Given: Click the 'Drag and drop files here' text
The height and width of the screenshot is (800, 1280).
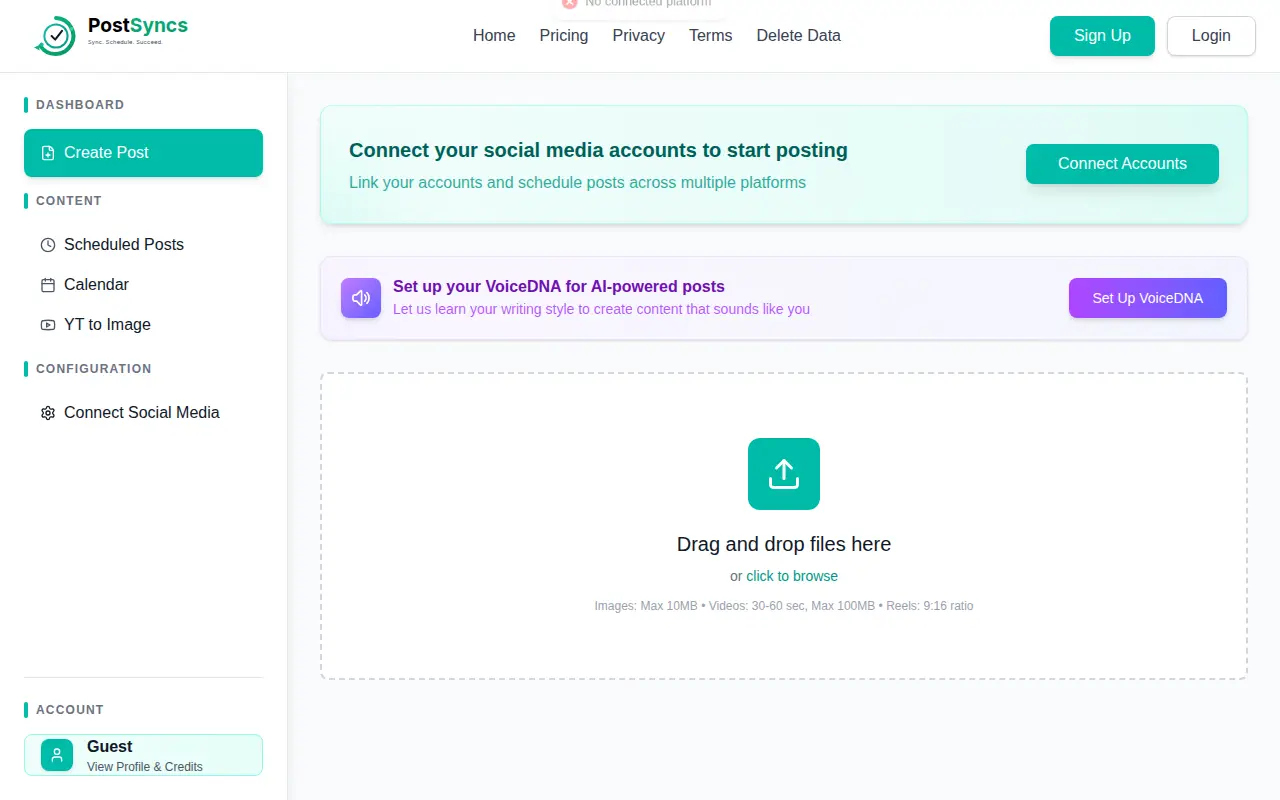Looking at the screenshot, I should (x=784, y=544).
